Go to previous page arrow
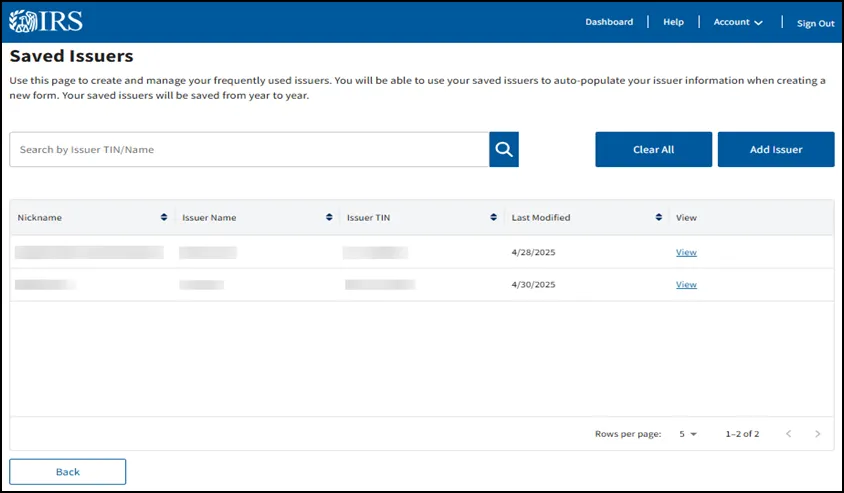The height and width of the screenshot is (493, 844). (789, 434)
